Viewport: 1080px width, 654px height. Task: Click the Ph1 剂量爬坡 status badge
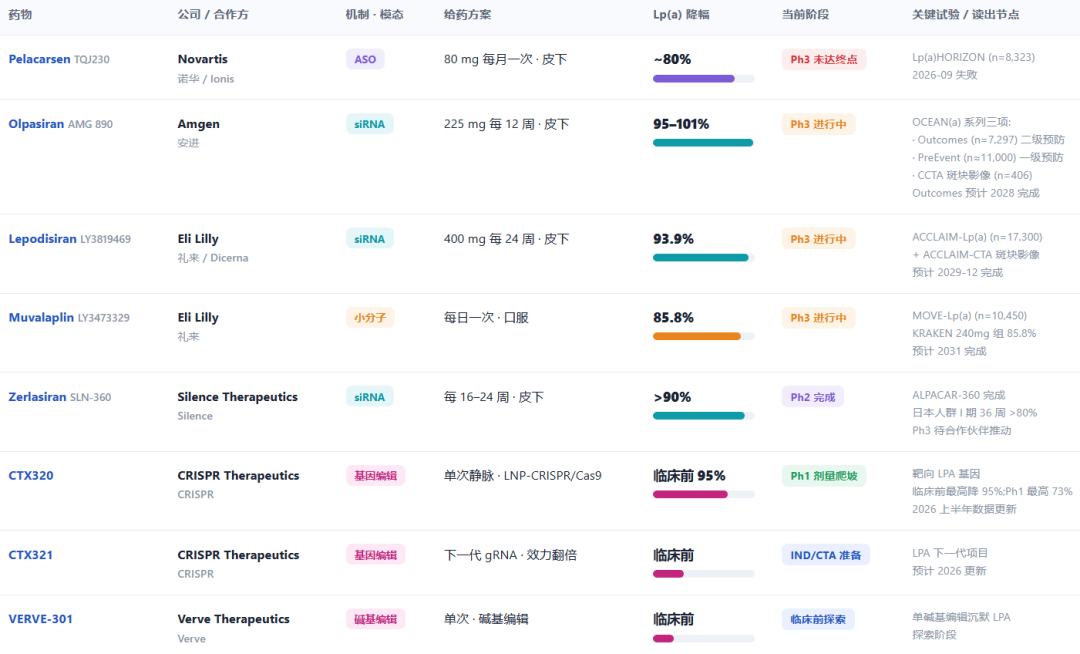pos(824,476)
